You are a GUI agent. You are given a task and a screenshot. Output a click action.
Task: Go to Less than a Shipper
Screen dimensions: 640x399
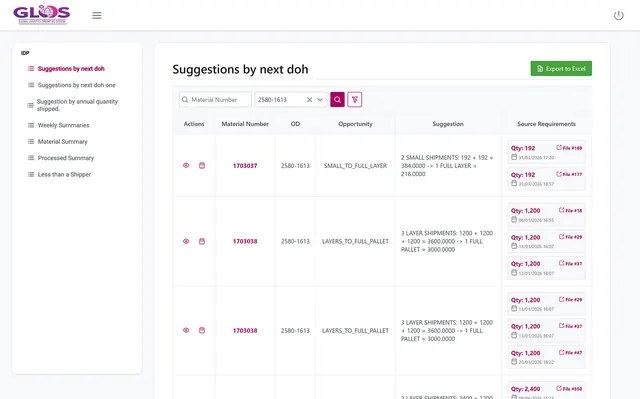(64, 174)
